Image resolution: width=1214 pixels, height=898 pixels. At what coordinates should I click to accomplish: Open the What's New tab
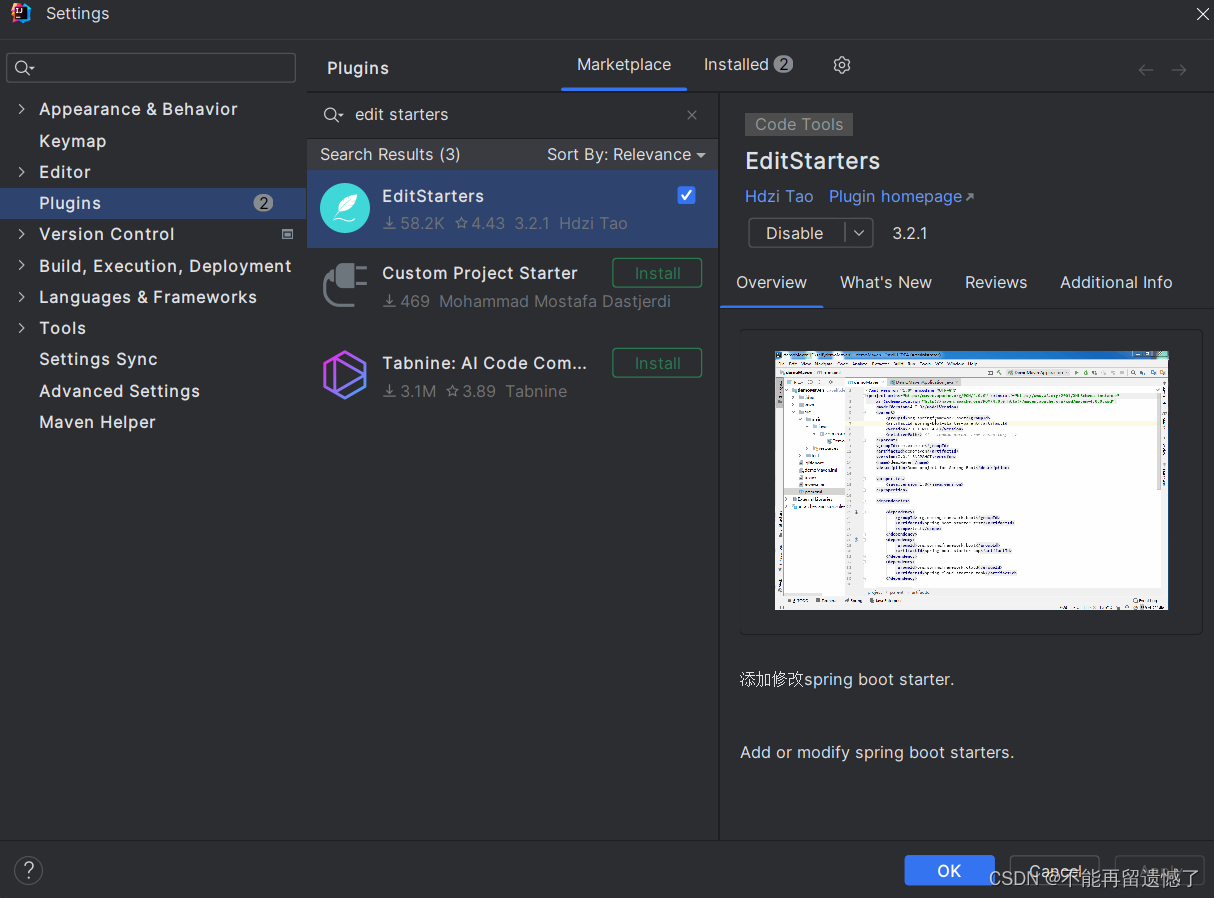[886, 282]
